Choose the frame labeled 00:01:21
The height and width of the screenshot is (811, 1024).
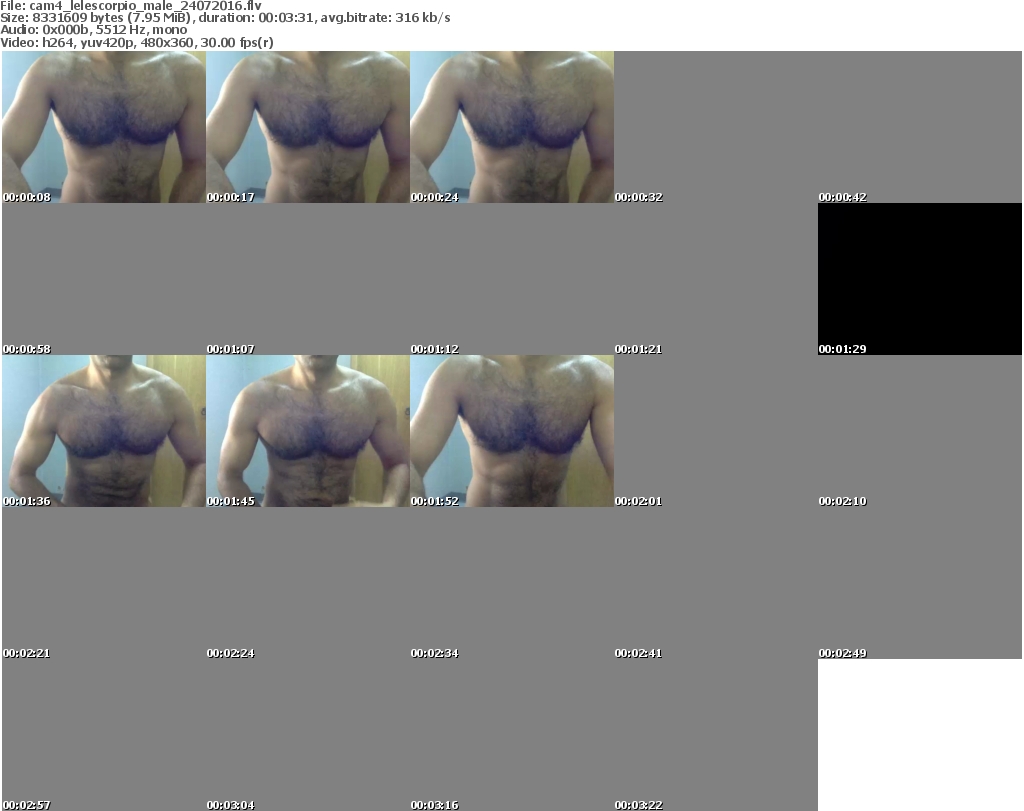[716, 279]
